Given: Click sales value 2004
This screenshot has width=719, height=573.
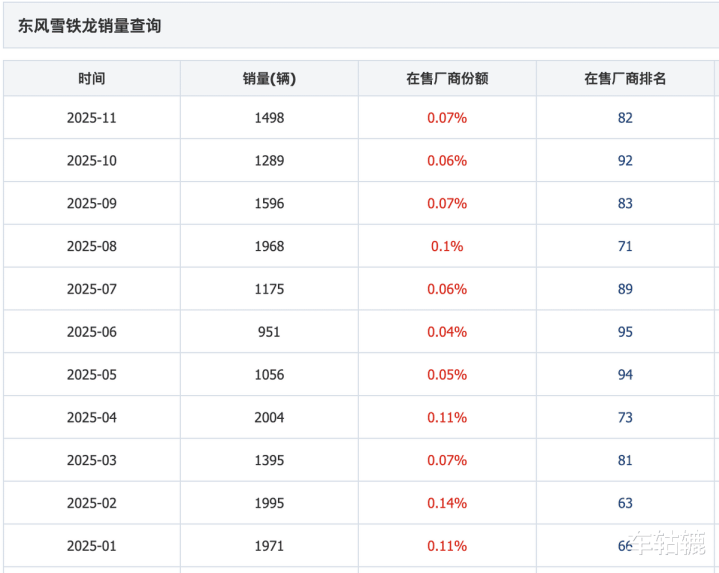Looking at the screenshot, I should click(269, 417).
